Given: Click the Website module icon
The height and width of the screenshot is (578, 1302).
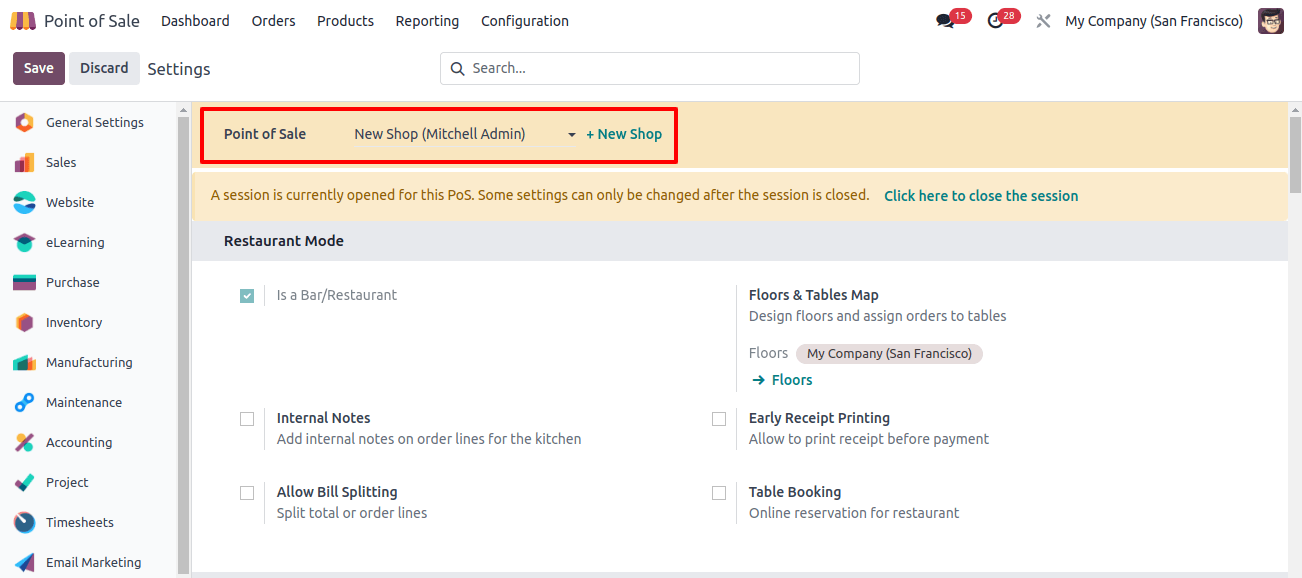Looking at the screenshot, I should pos(25,202).
